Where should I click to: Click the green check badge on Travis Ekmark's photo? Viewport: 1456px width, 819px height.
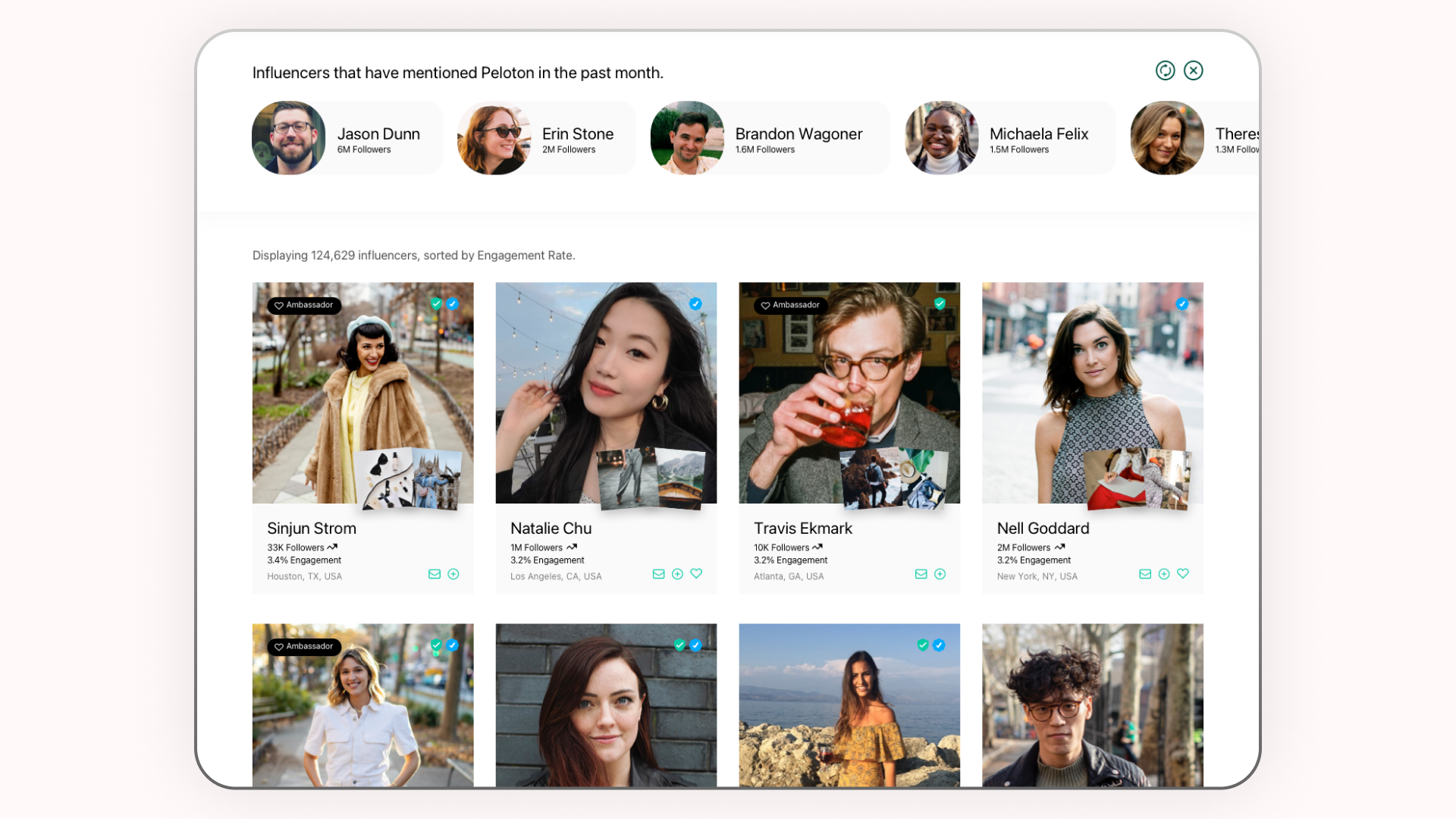coord(940,304)
